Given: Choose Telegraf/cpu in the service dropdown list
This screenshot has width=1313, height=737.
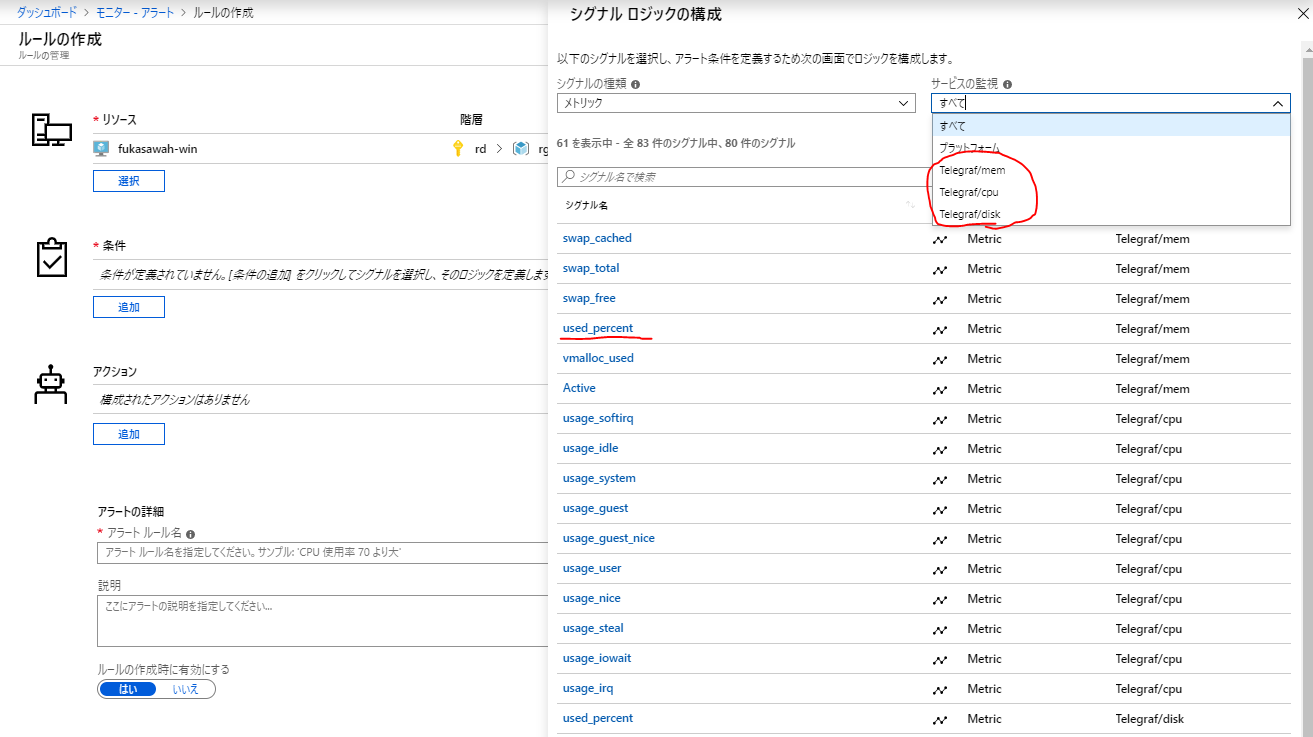Looking at the screenshot, I should point(1110,192).
